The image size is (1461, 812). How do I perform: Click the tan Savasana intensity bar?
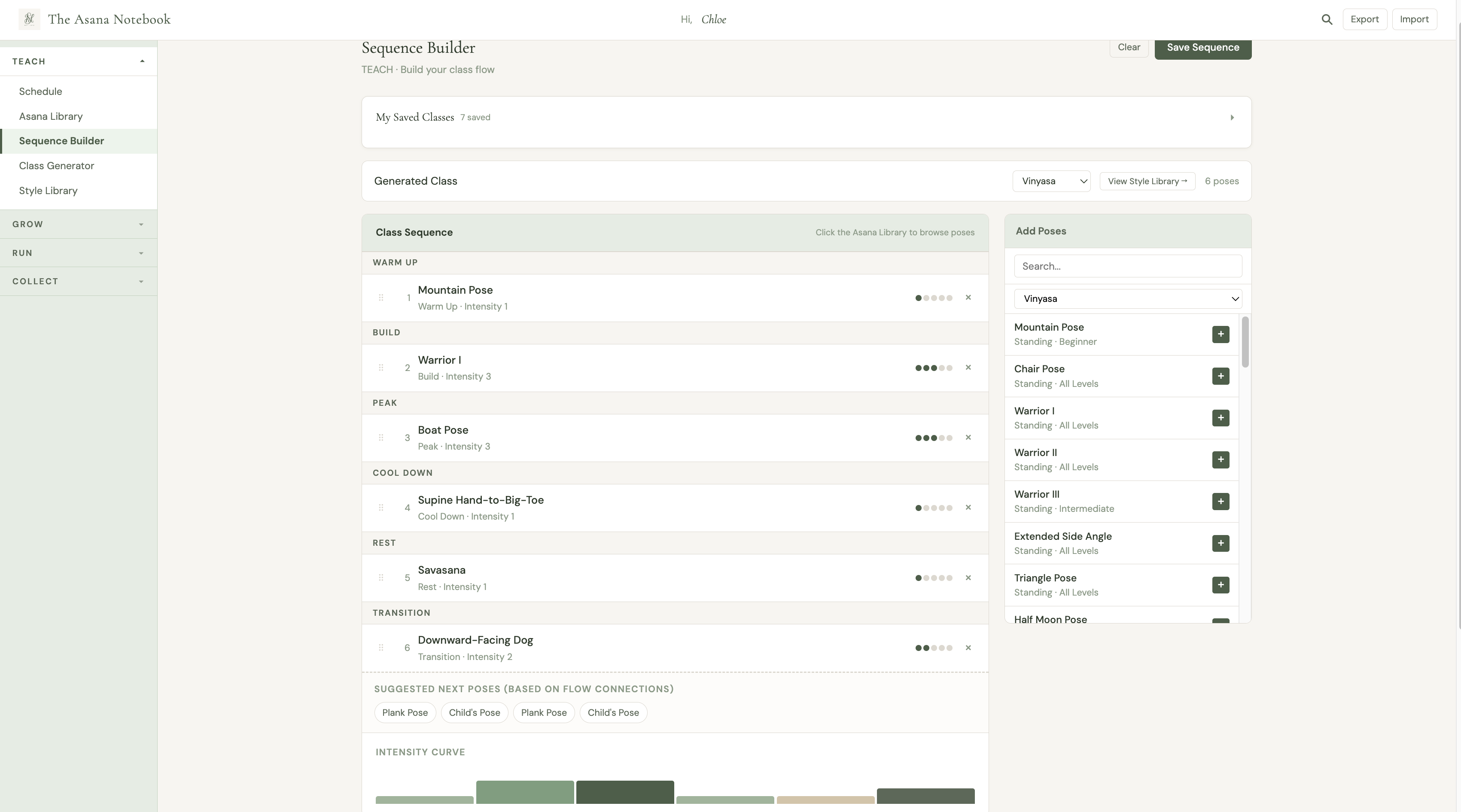(825, 800)
